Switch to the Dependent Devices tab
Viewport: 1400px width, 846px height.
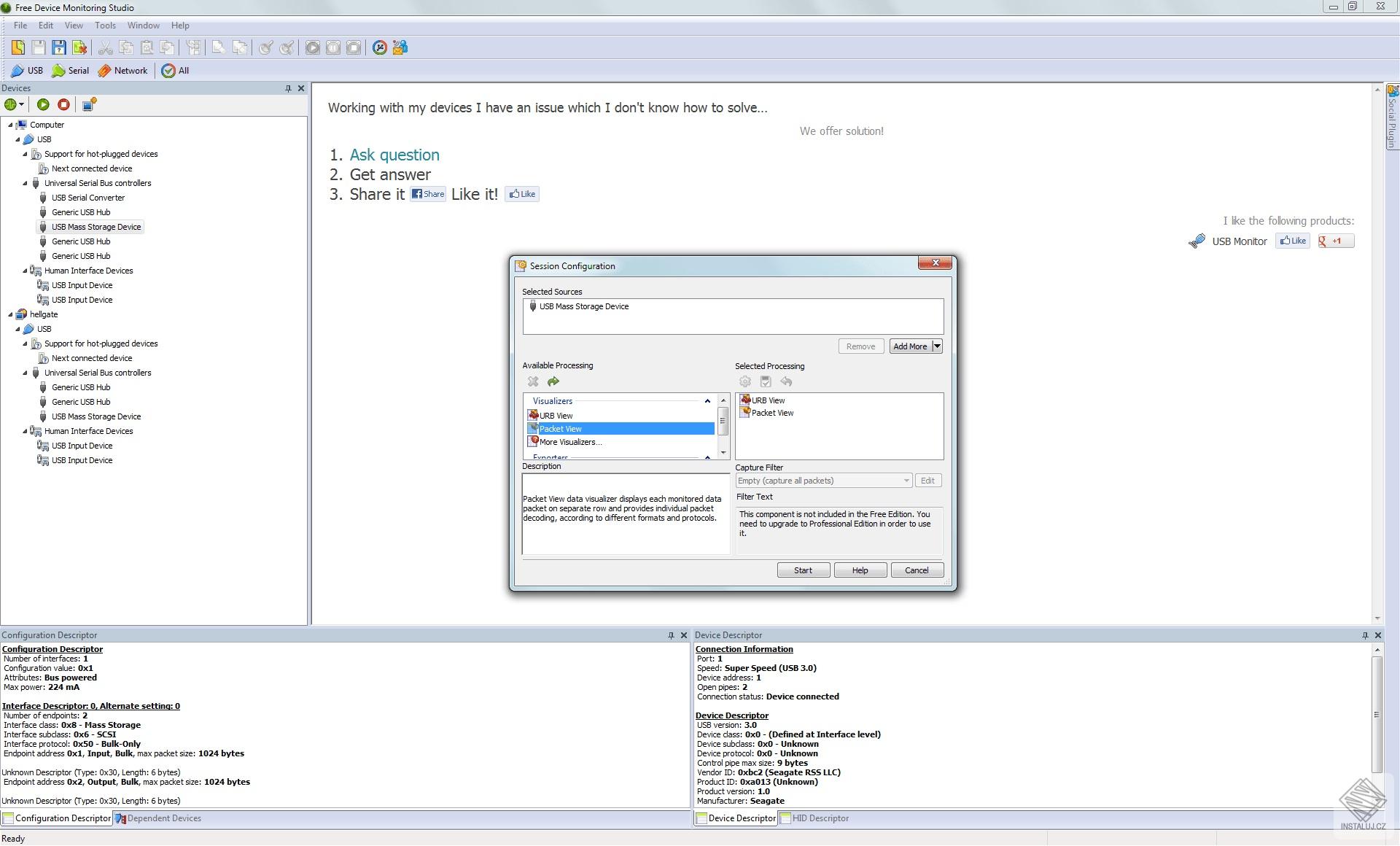point(163,818)
